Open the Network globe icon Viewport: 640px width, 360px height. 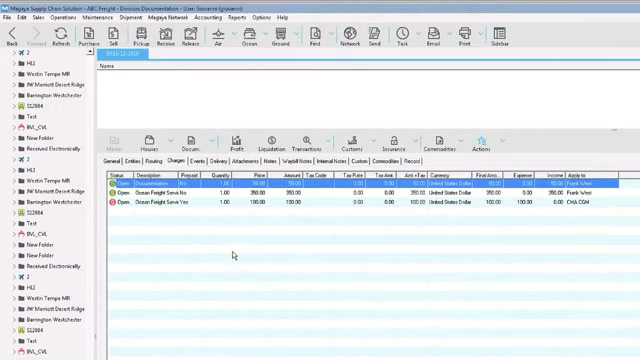[350, 36]
